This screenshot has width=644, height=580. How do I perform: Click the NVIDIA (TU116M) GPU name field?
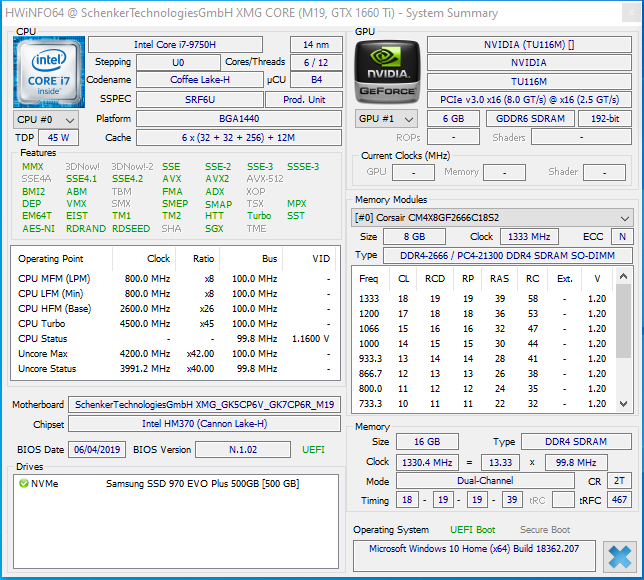(529, 44)
